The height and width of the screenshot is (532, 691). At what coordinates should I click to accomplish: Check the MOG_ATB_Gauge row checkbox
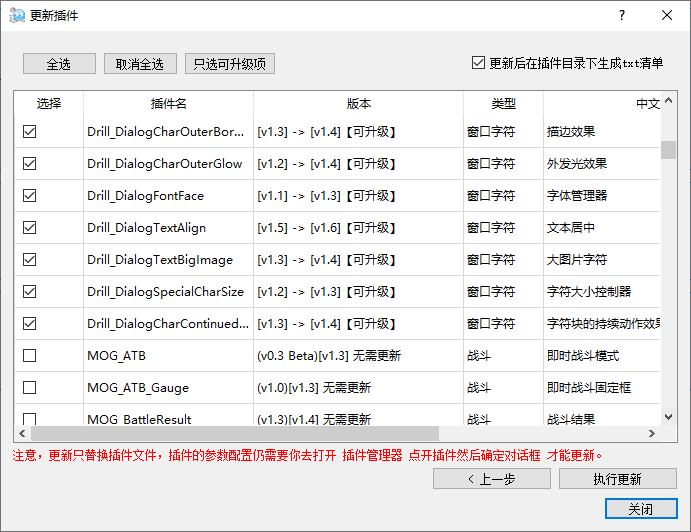[x=29, y=388]
